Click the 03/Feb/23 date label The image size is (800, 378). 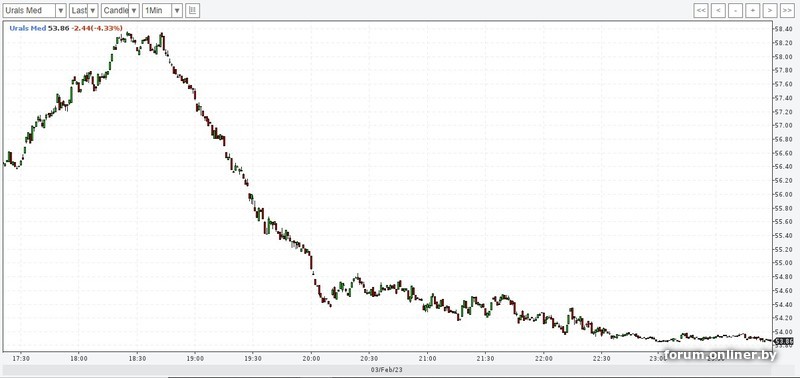tap(387, 369)
